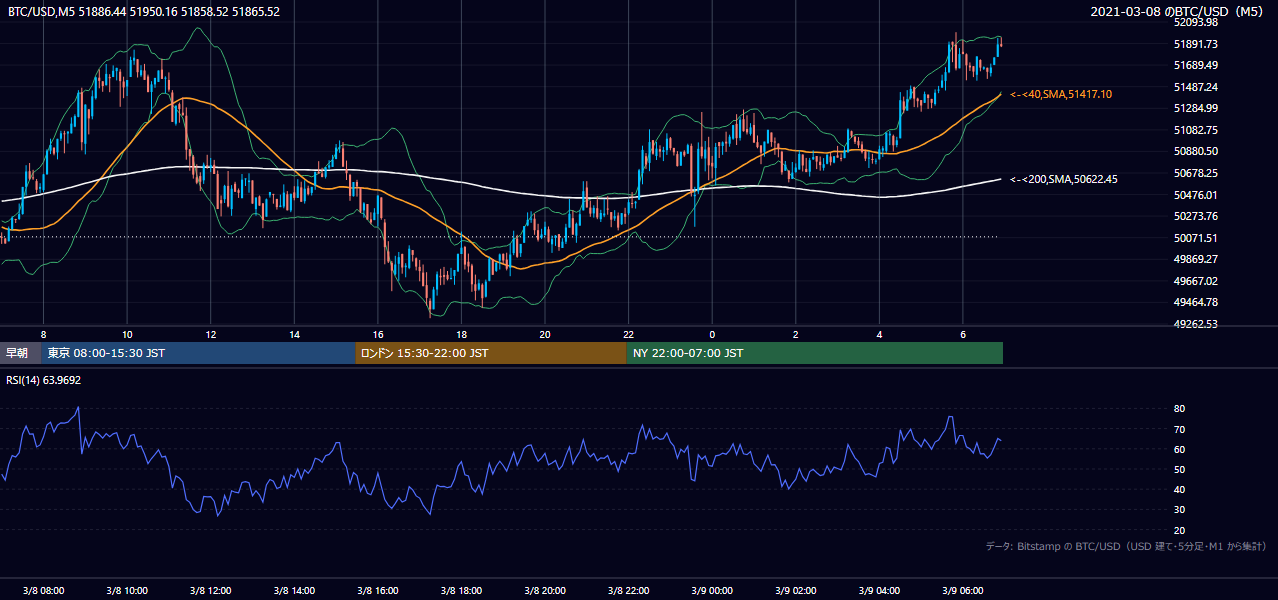Select the 3/9 06:00 date label
The image size is (1278, 600).
pos(962,591)
